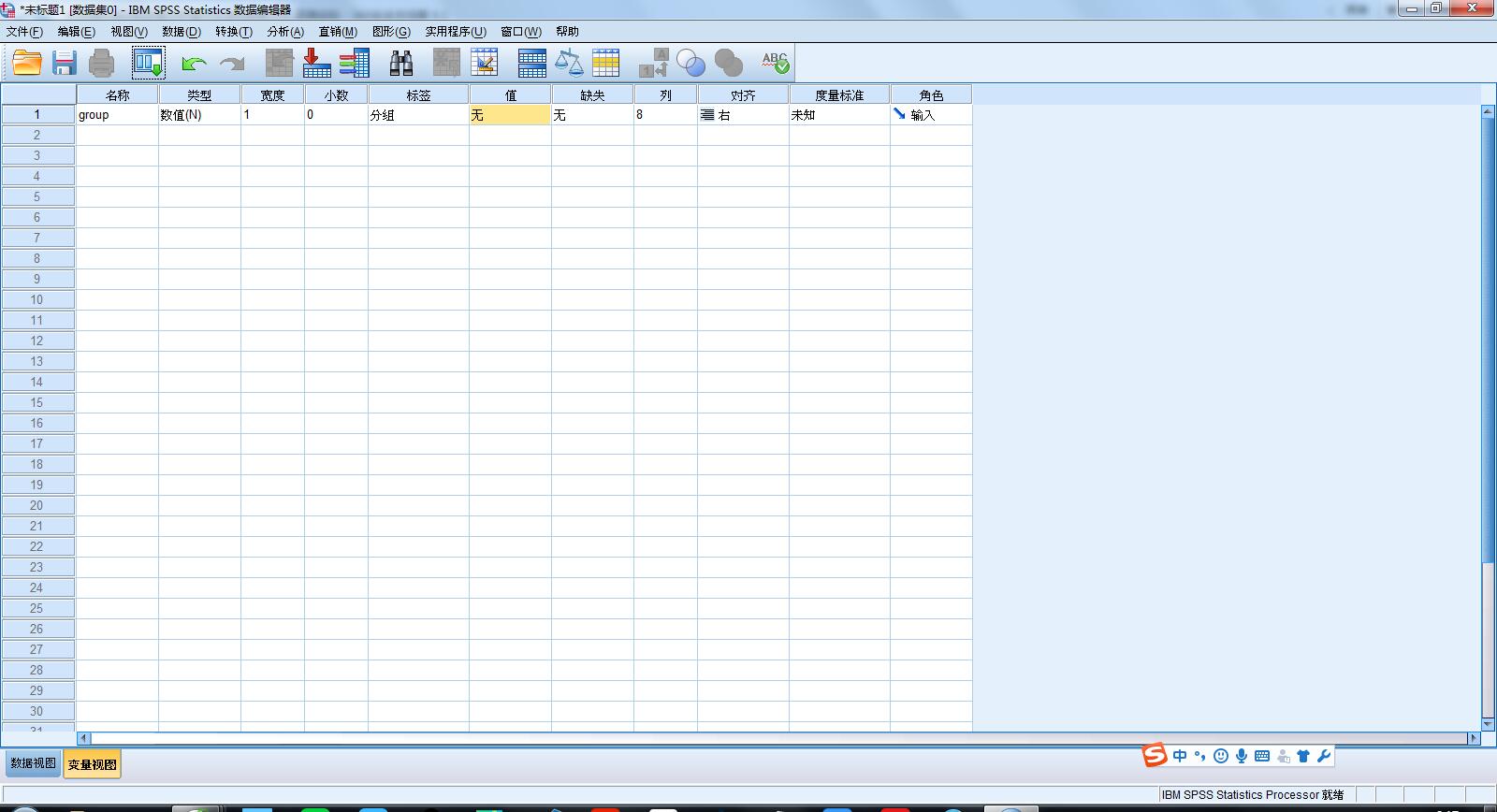
Task: Toggle the Sogou soft keyboard
Action: [x=1262, y=756]
